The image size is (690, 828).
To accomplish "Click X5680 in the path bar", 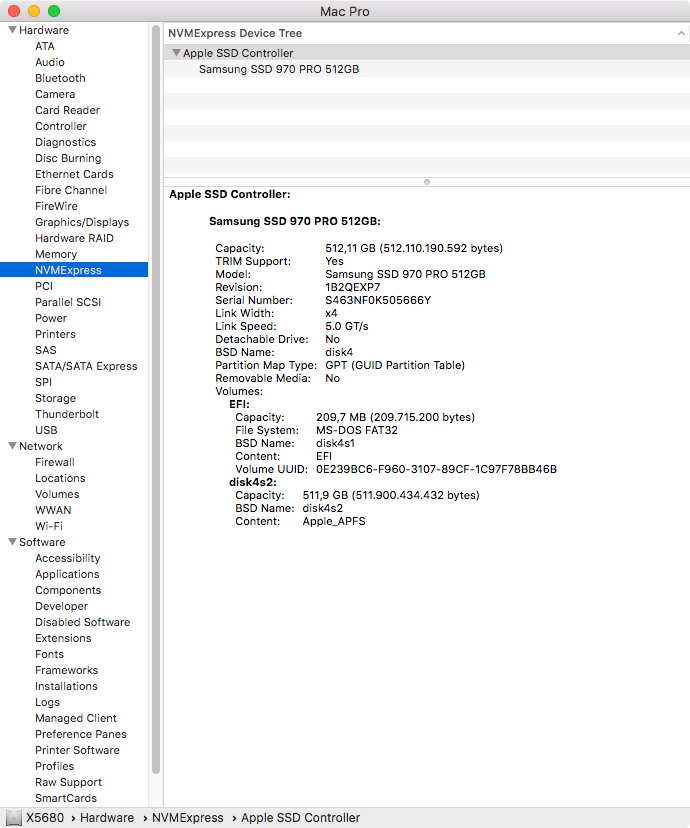I will [x=45, y=818].
